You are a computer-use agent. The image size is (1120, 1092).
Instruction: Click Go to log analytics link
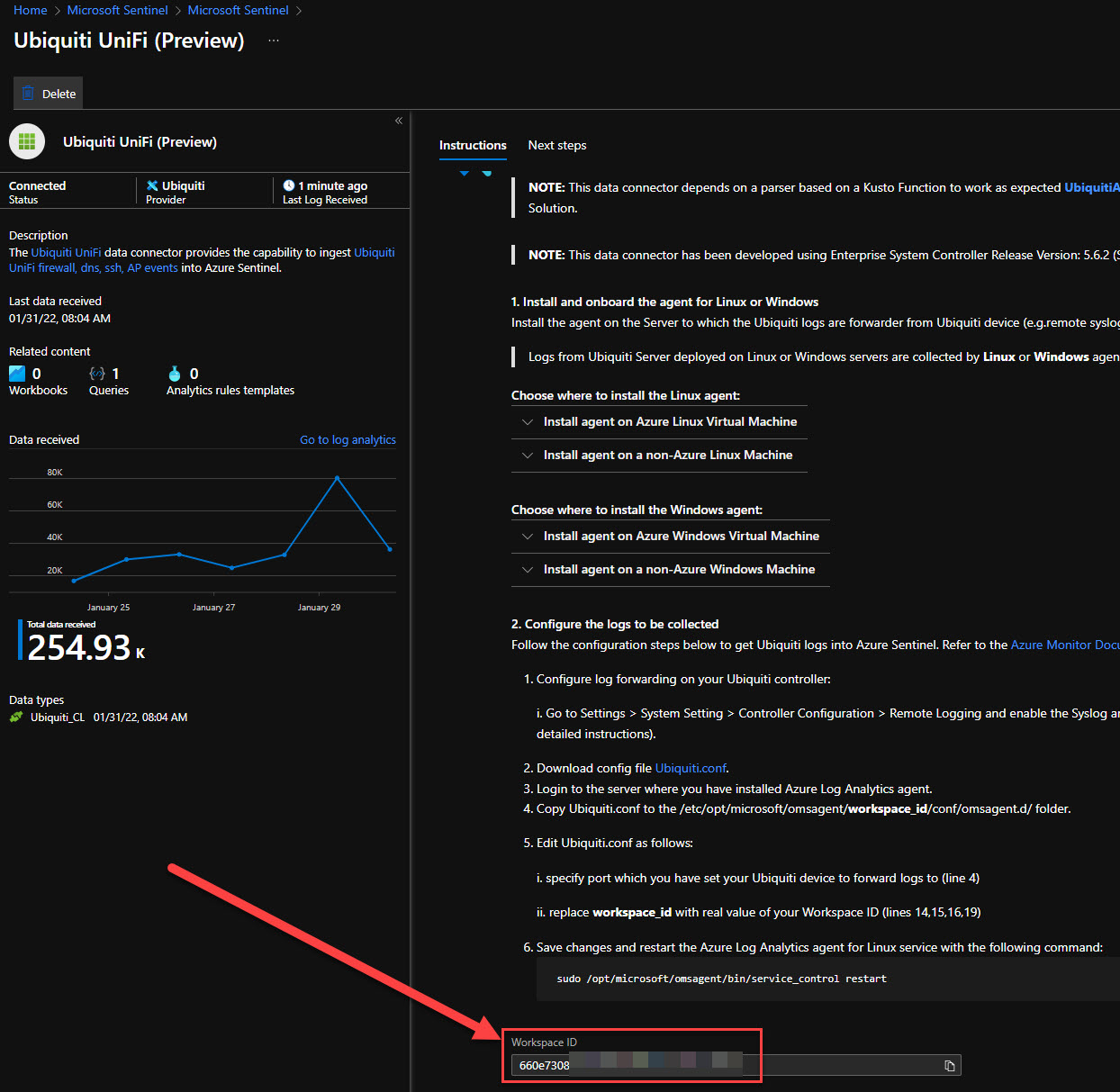coord(348,439)
